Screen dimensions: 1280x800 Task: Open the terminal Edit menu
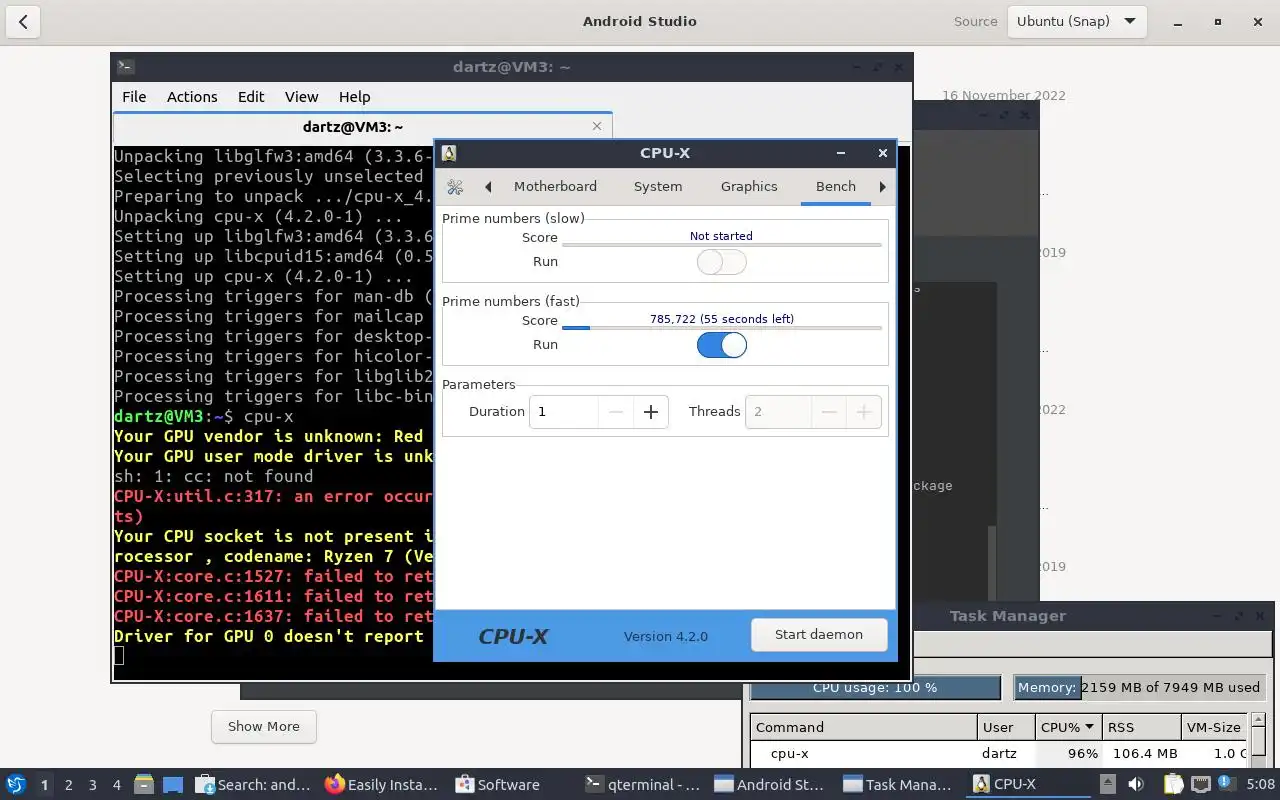[251, 97]
